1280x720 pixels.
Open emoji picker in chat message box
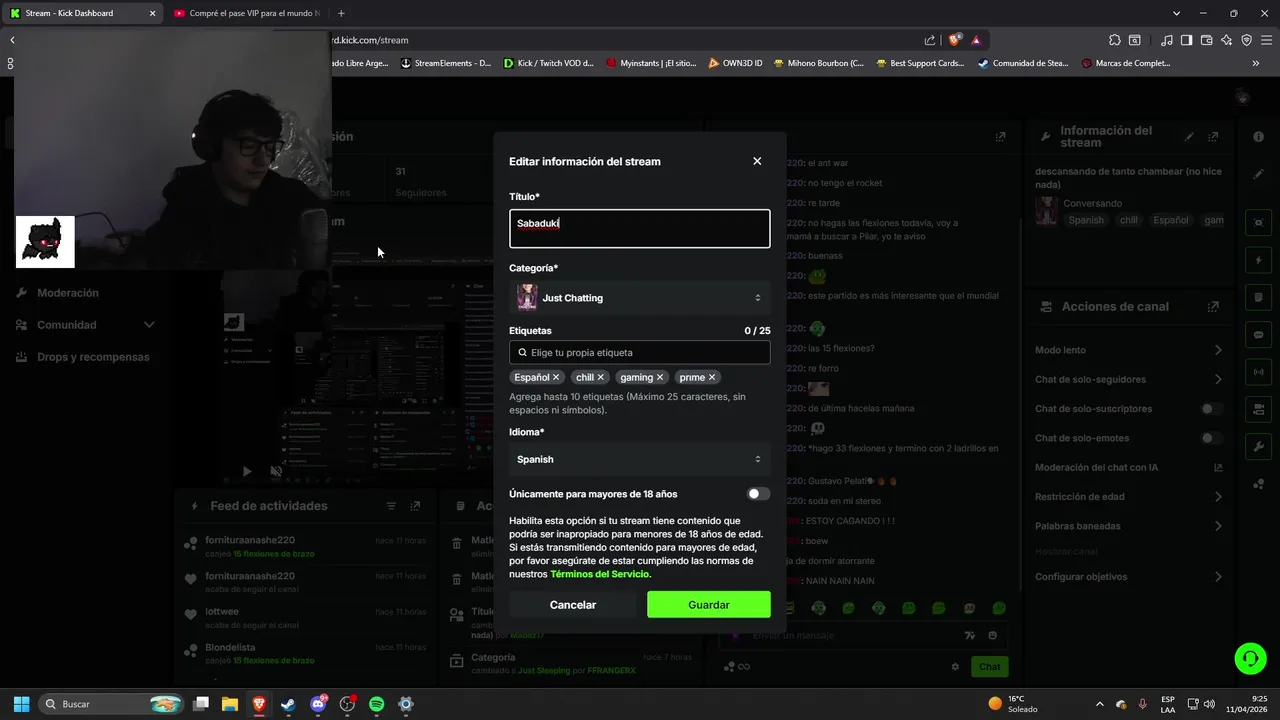coord(992,635)
